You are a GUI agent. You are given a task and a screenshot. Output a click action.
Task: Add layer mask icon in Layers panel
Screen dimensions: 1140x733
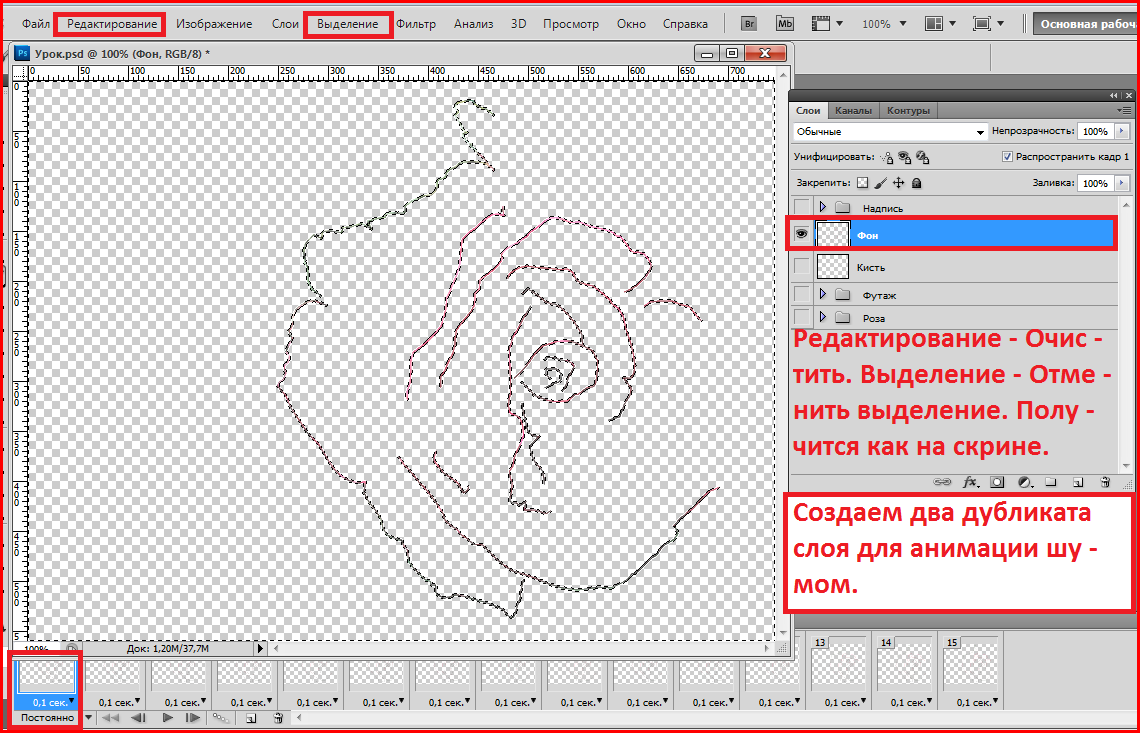pos(998,482)
